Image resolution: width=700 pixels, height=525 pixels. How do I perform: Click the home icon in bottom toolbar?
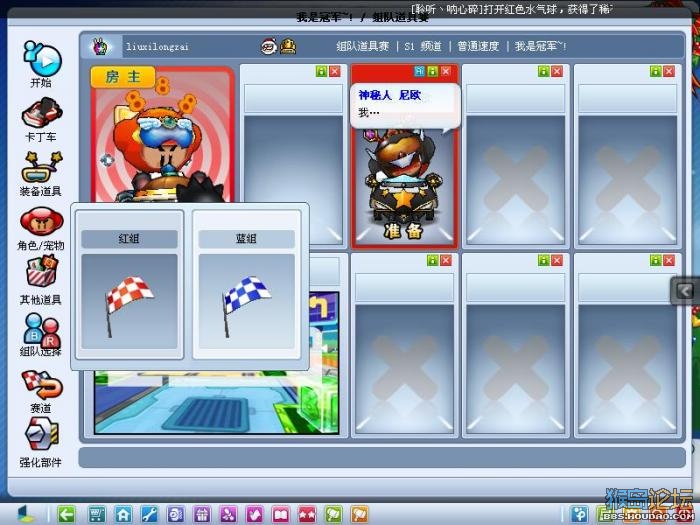coord(123,515)
